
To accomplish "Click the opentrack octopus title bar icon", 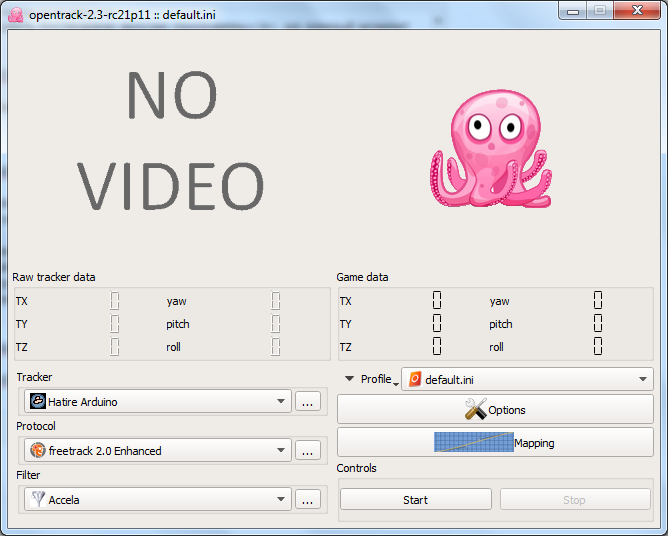I will point(16,15).
